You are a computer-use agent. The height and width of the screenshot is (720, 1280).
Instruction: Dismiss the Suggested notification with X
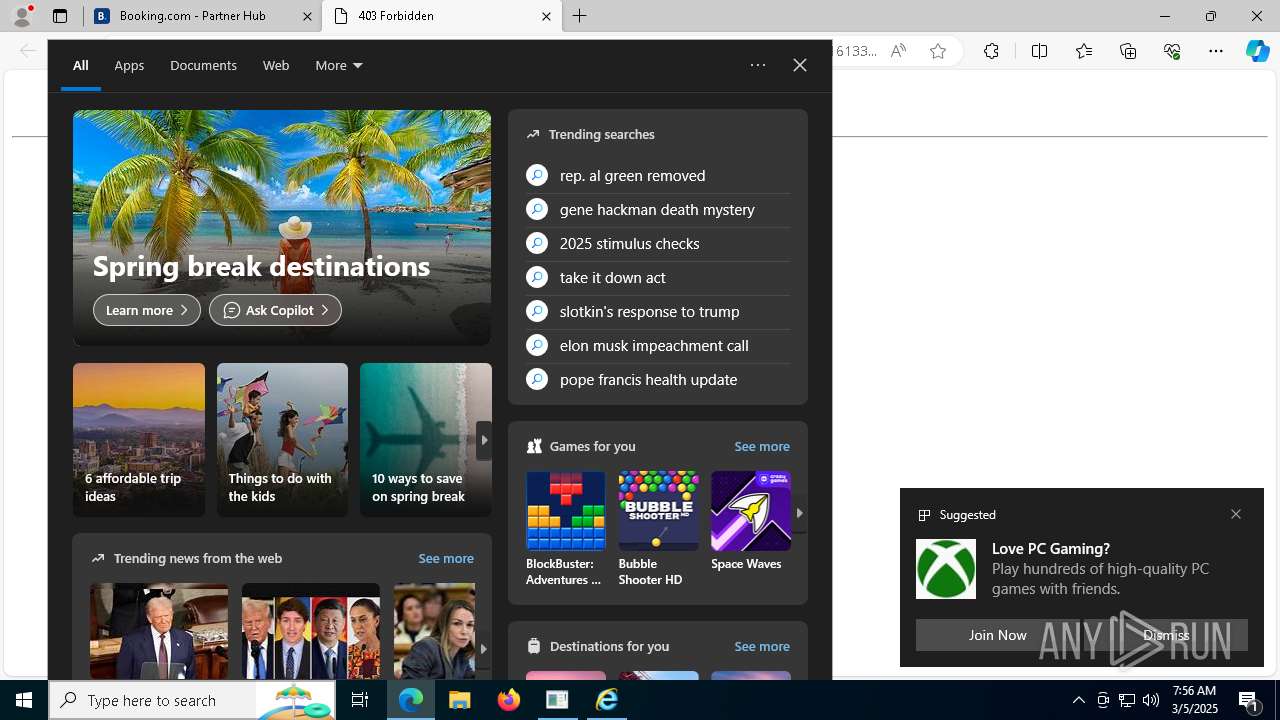[x=1236, y=514]
